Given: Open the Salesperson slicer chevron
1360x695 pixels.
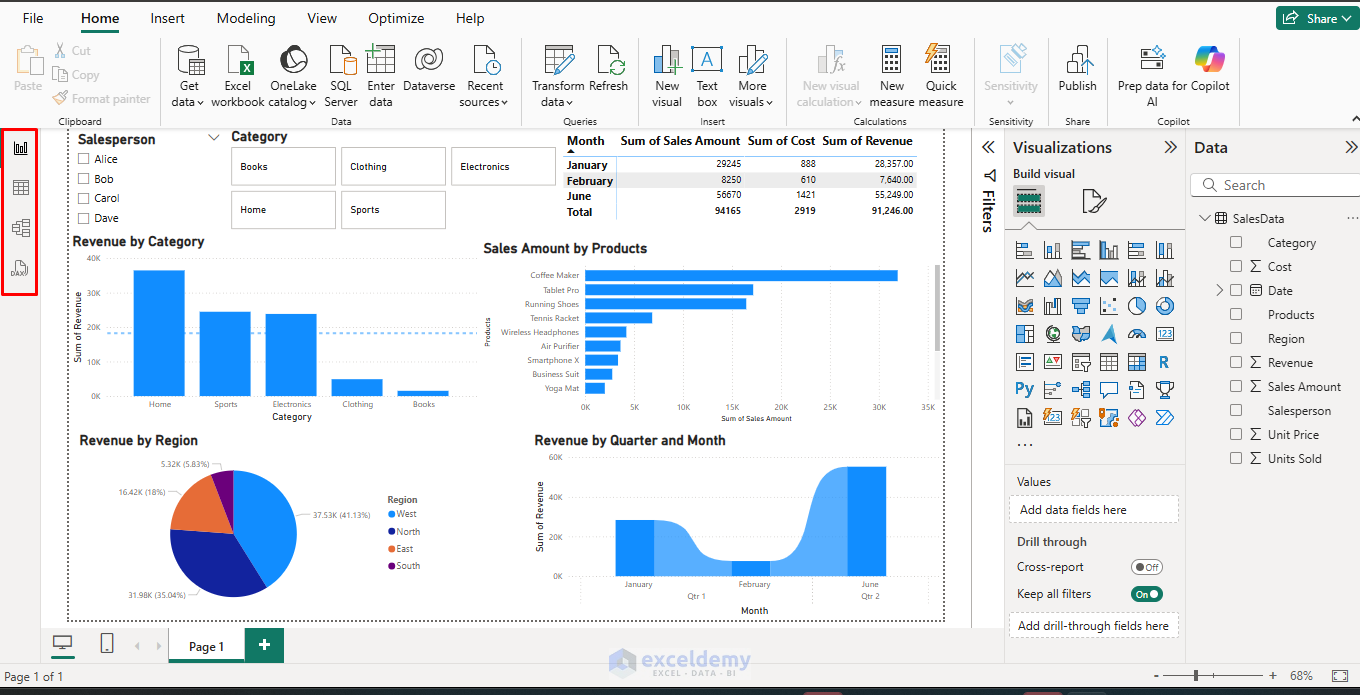Looking at the screenshot, I should pyautogui.click(x=213, y=138).
